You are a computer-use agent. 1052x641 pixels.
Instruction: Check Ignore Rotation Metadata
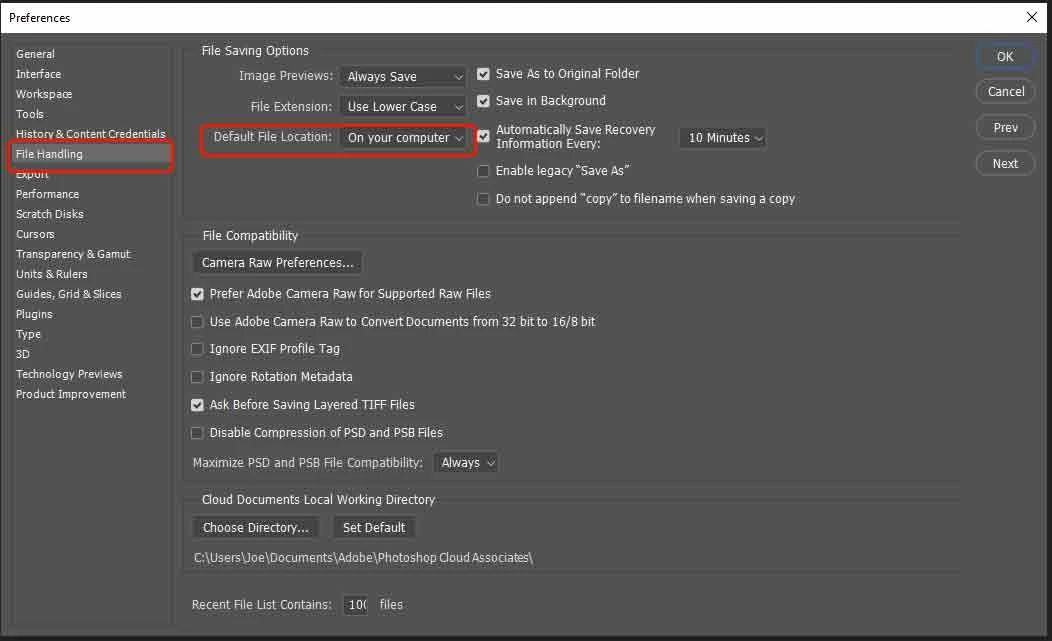197,377
